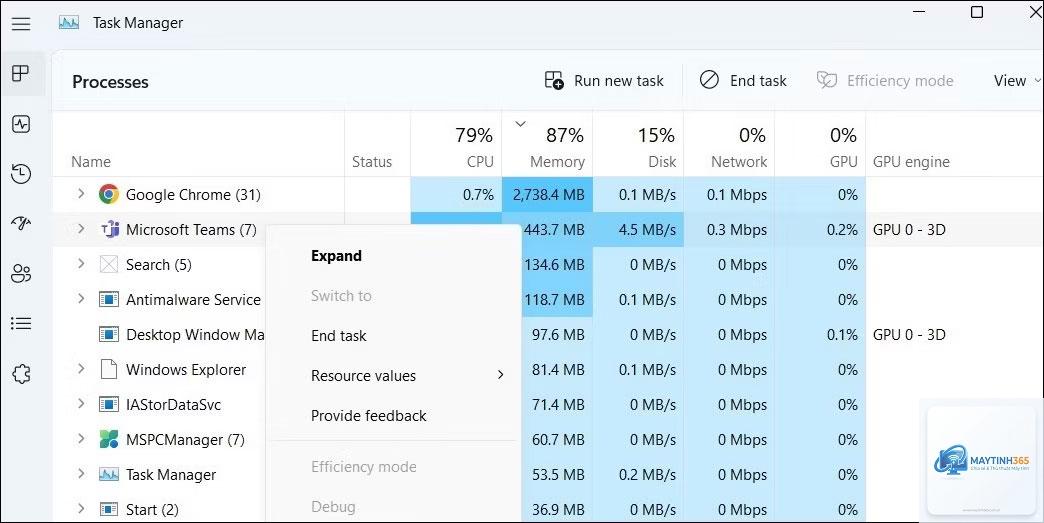Click the Google Chrome process icon
This screenshot has width=1044, height=523.
coord(109,194)
